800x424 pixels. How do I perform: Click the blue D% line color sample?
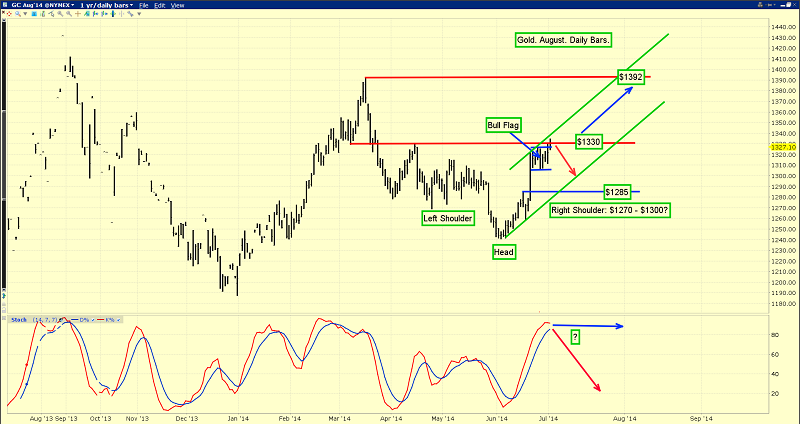tap(75, 320)
